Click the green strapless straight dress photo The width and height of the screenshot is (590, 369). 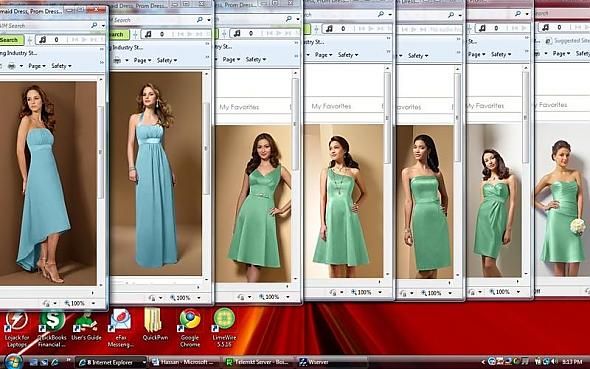(425, 202)
